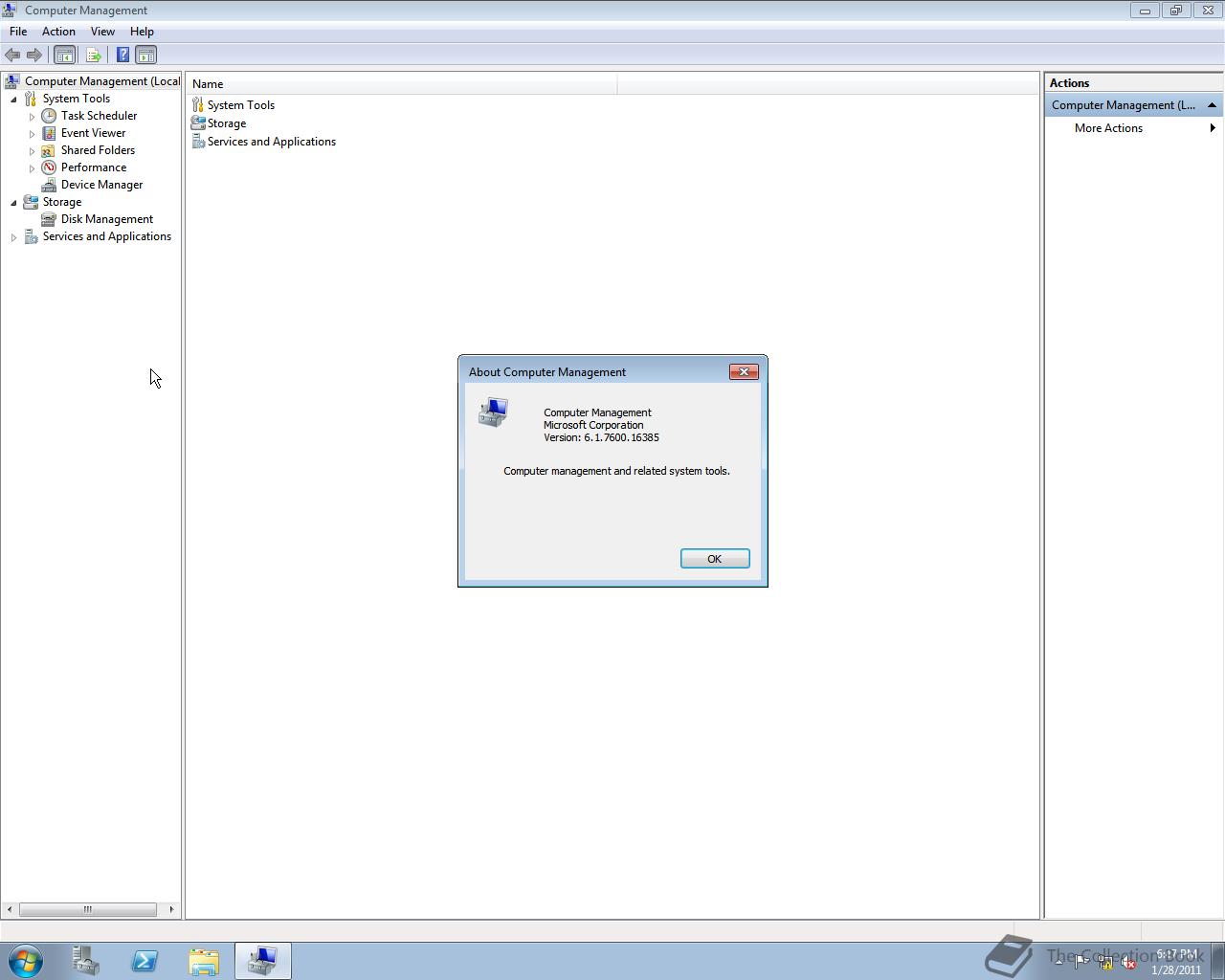Open the Windows Start menu orb
The width and height of the screenshot is (1225, 980).
coord(26,961)
